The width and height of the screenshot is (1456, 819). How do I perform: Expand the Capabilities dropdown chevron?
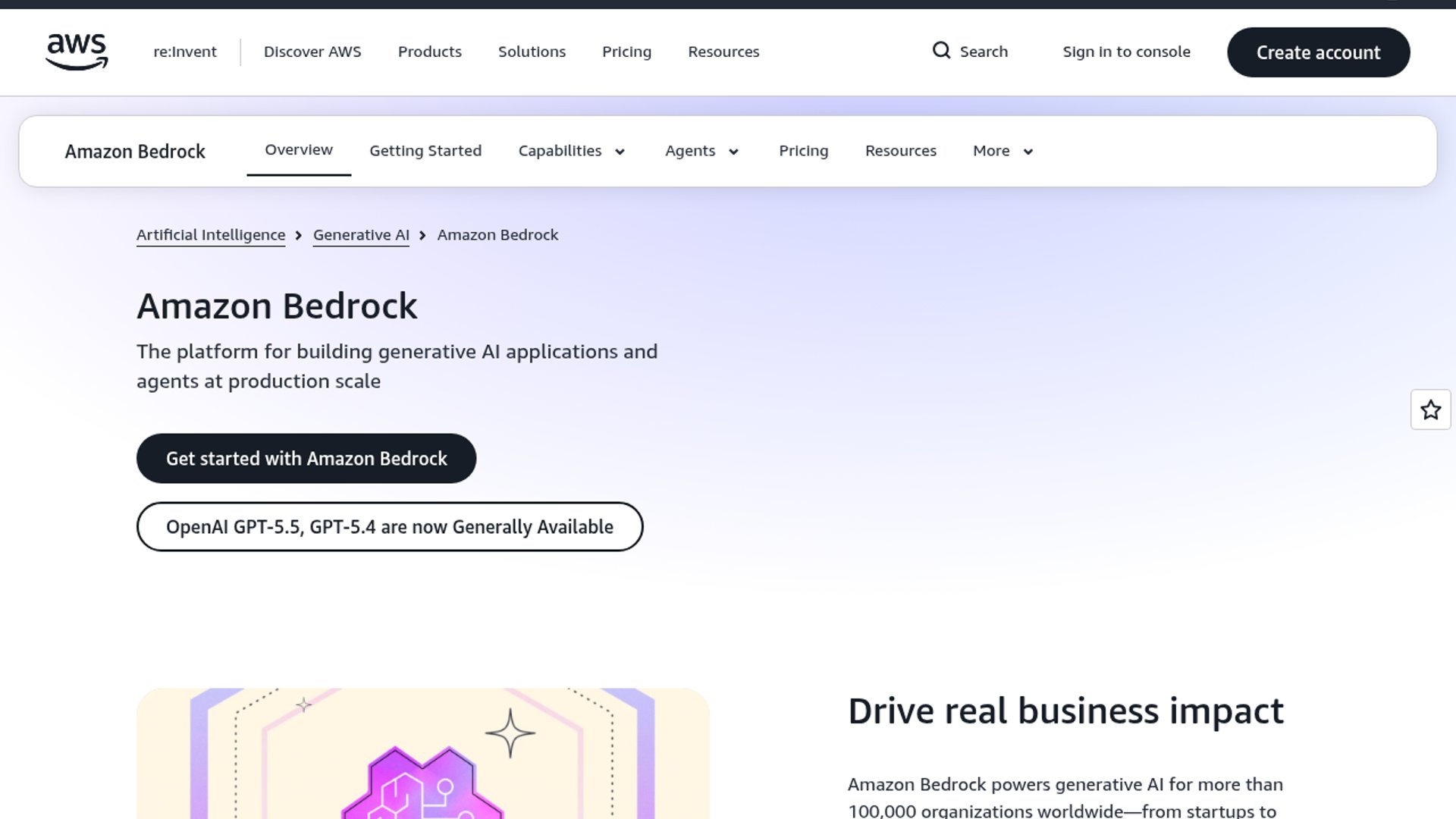click(x=620, y=152)
